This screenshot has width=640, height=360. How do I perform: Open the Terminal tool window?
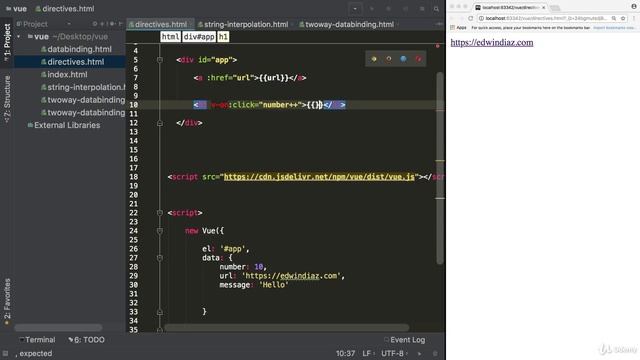click(x=37, y=340)
